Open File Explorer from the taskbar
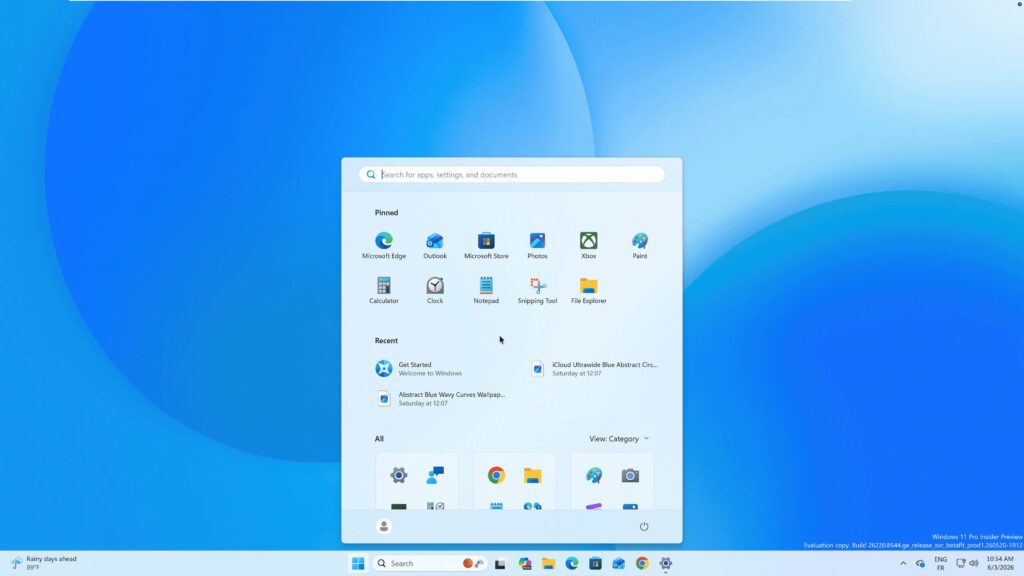The image size is (1024, 576). [548, 563]
